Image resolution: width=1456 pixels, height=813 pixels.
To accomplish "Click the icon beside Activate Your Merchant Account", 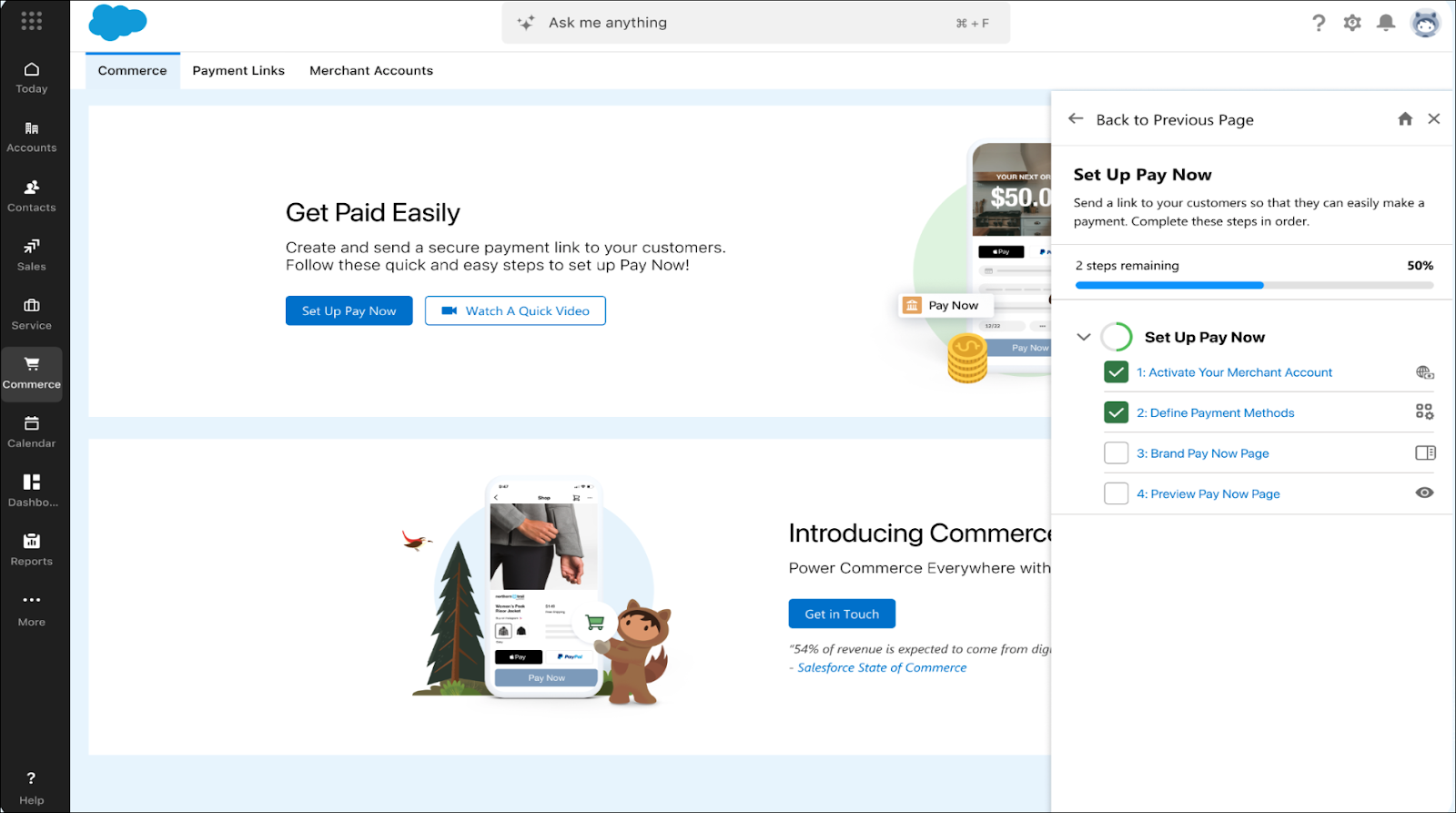I will point(1425,372).
